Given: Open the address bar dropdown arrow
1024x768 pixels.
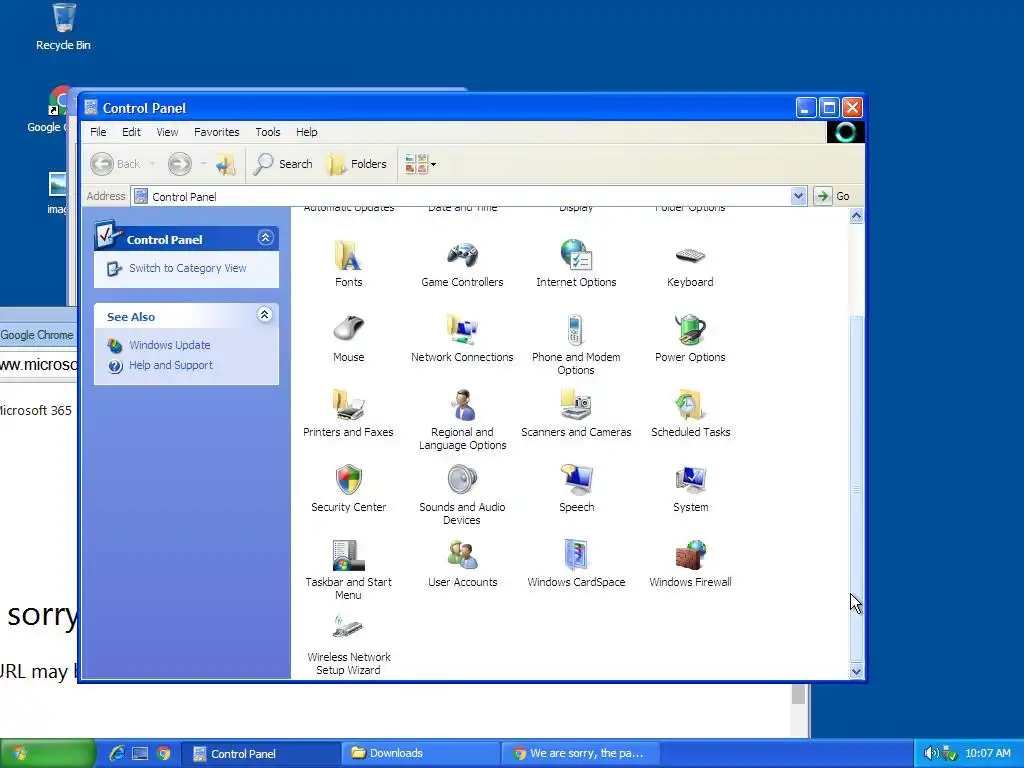Looking at the screenshot, I should tap(798, 196).
